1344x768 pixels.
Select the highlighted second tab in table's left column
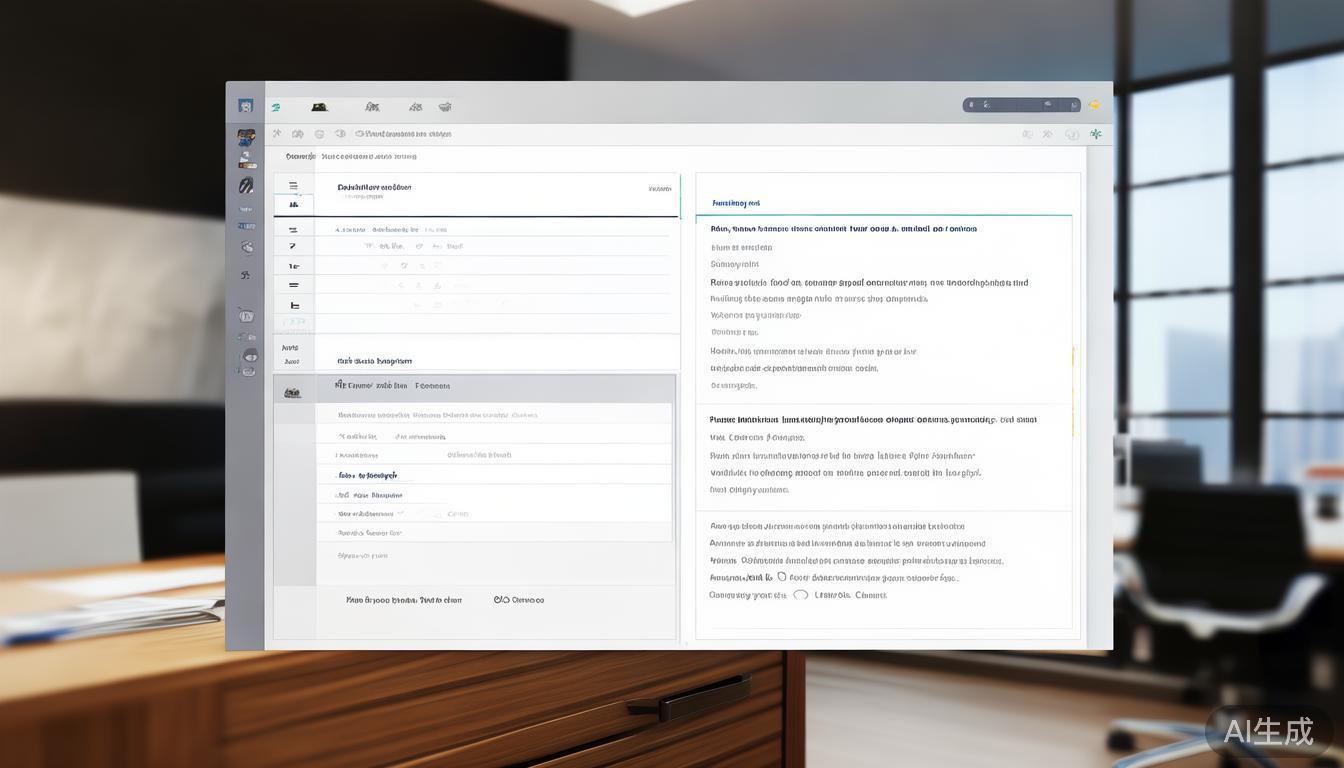tap(293, 205)
